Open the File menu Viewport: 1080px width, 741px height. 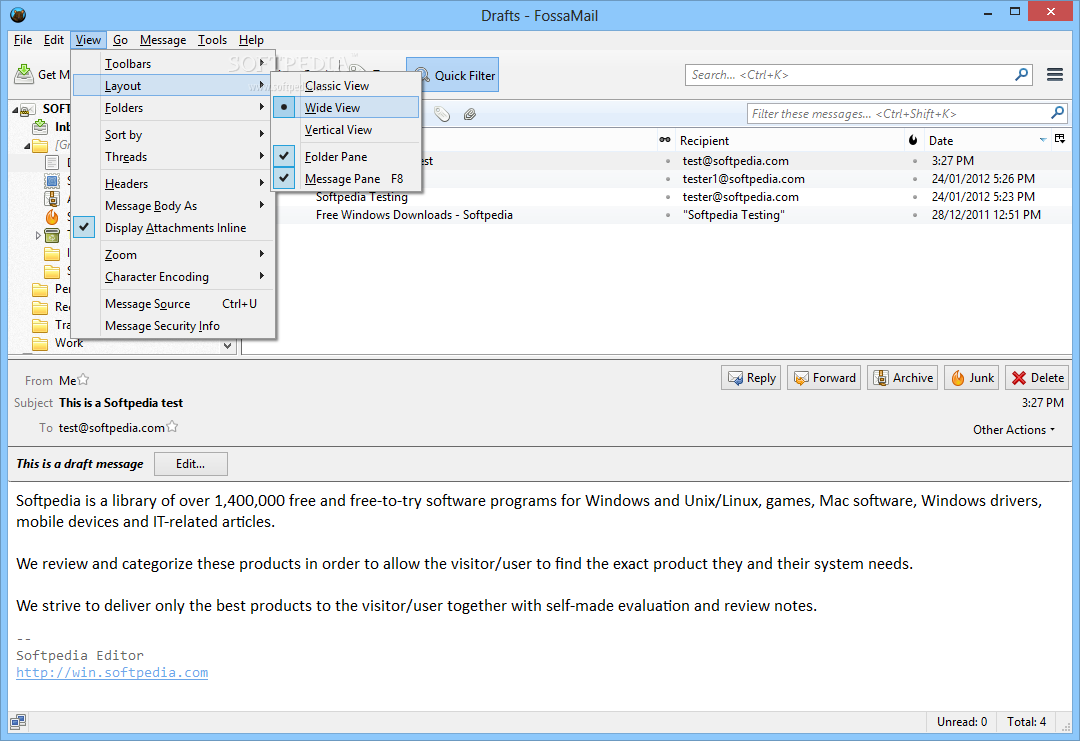click(23, 40)
